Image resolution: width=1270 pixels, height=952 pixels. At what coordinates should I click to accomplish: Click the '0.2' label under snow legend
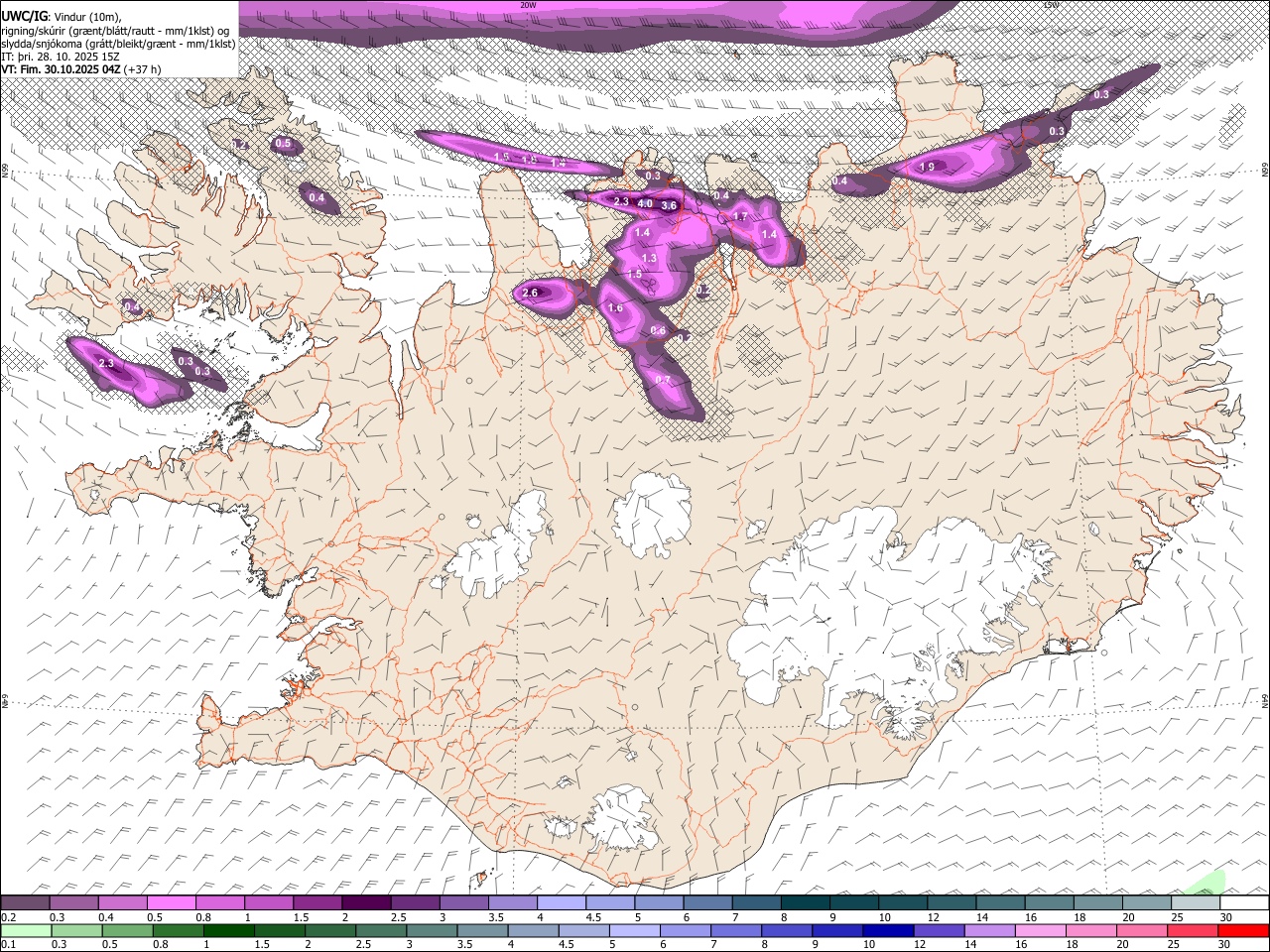click(x=7, y=917)
